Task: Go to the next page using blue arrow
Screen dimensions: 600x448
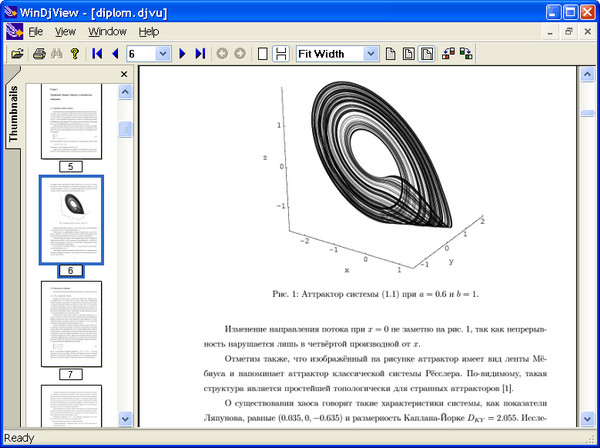Action: coord(182,53)
